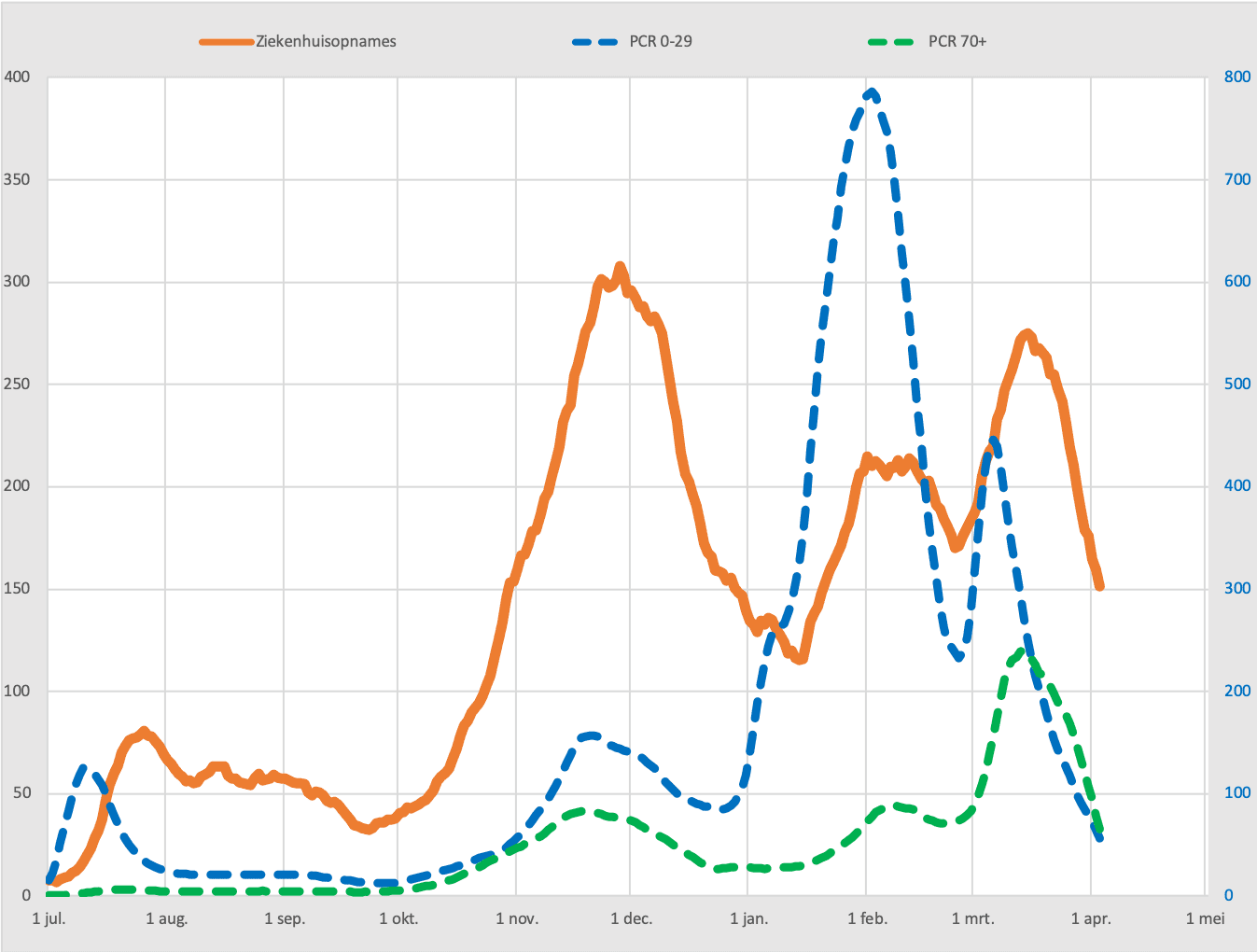Viewport: 1257px width, 952px height.
Task: Click the '1 nov.' date label
Action: point(517,919)
